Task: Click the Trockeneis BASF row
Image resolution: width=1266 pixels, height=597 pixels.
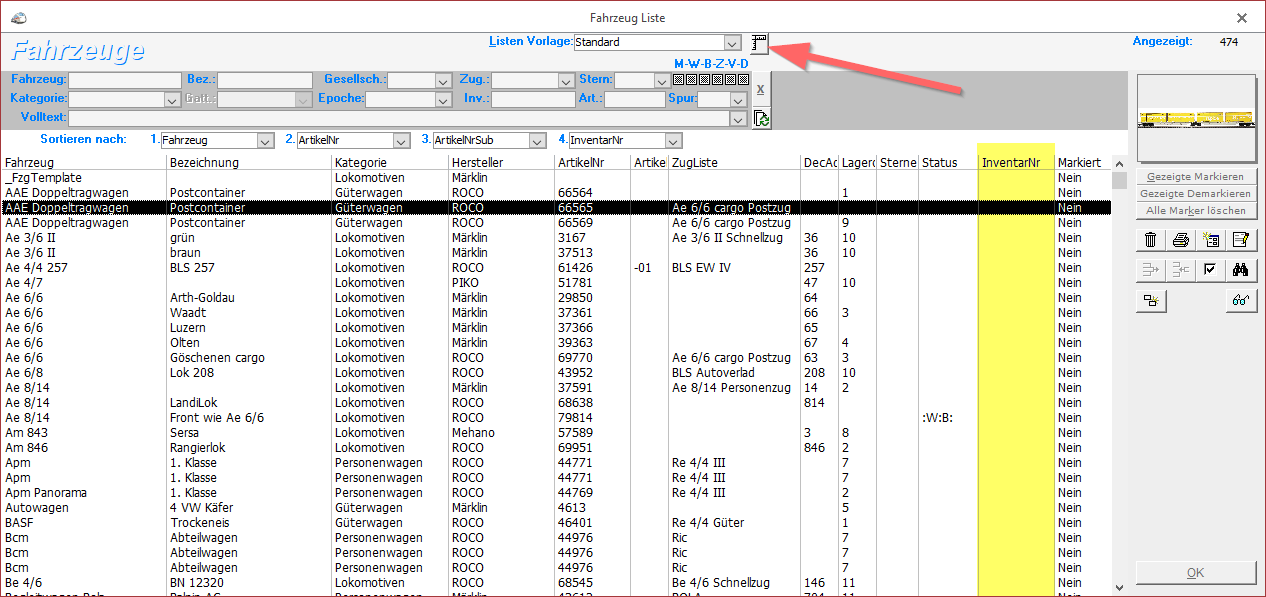Action: (555, 523)
